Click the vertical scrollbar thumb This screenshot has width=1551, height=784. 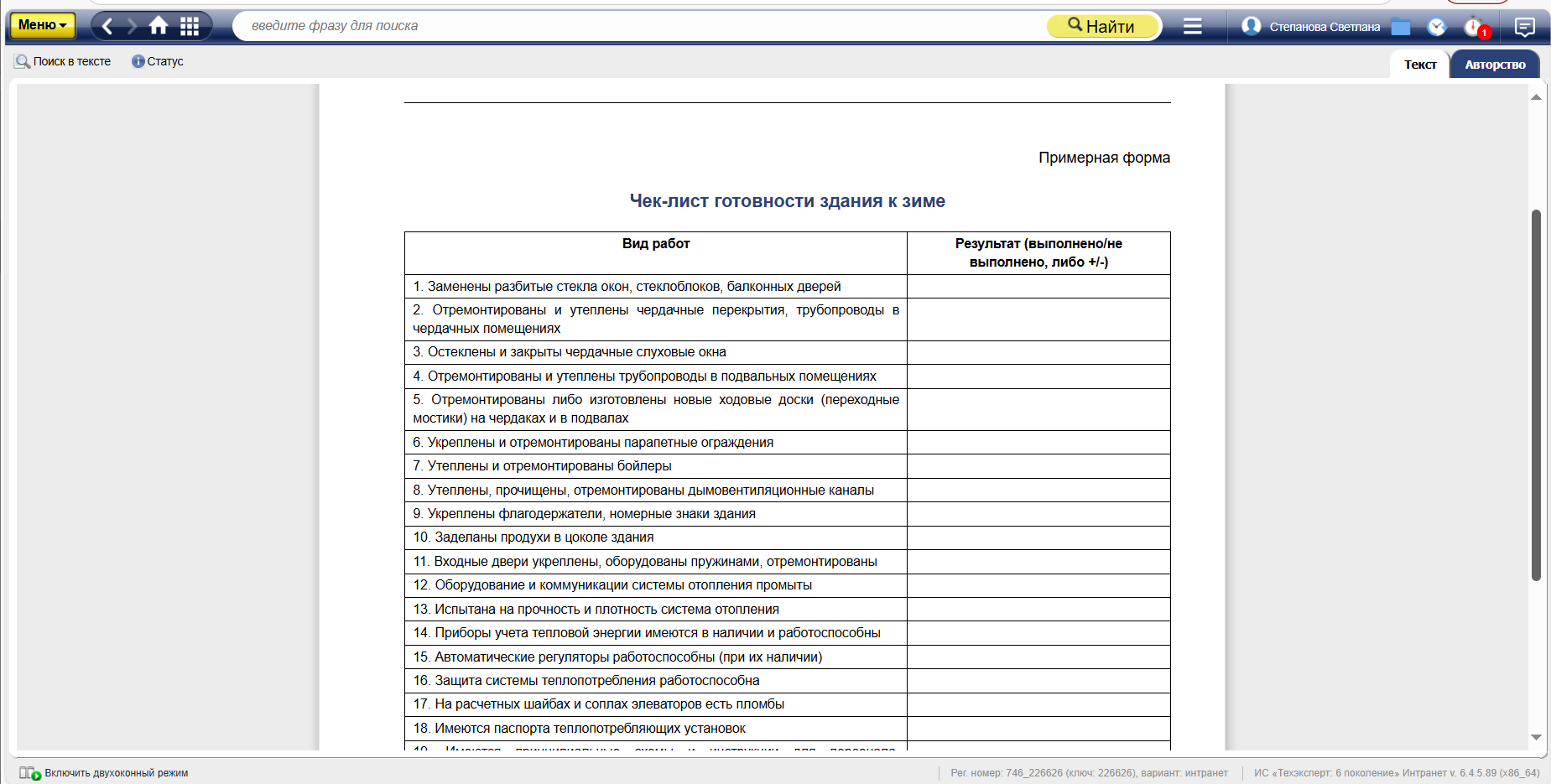point(1536,394)
